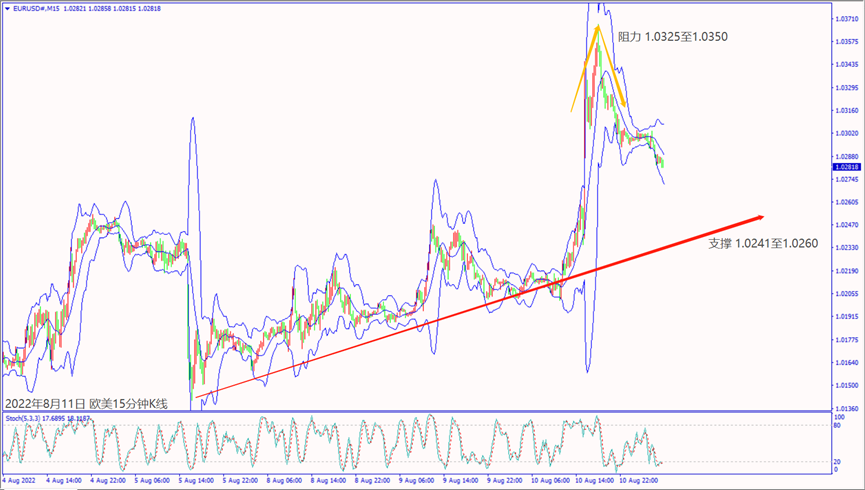
Task: Click the 1.03710 price level on the axis
Action: pyautogui.click(x=847, y=18)
